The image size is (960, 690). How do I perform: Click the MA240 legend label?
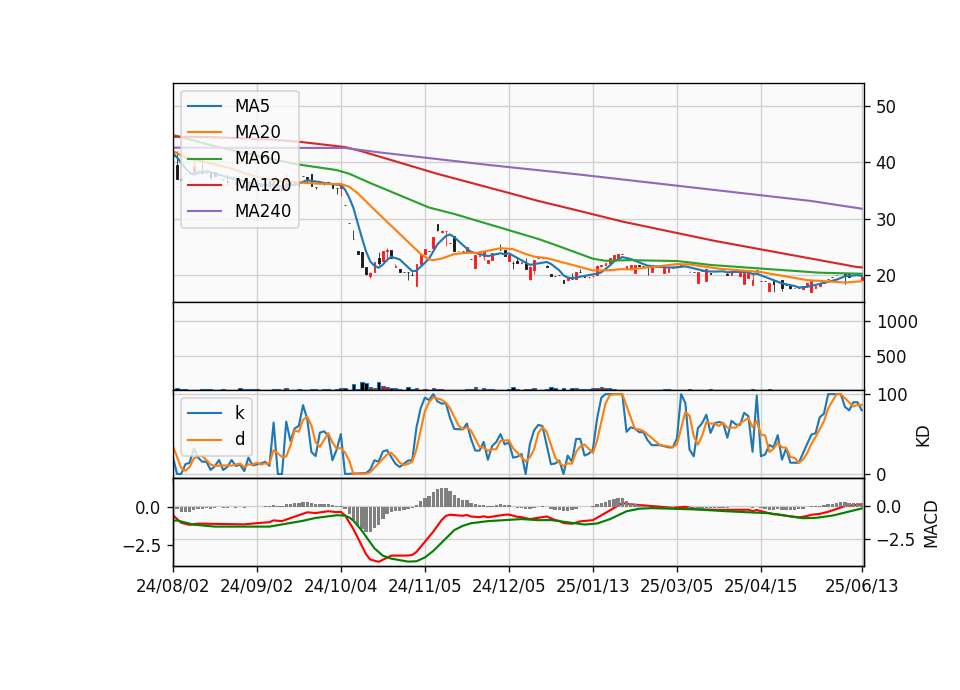pos(263,211)
